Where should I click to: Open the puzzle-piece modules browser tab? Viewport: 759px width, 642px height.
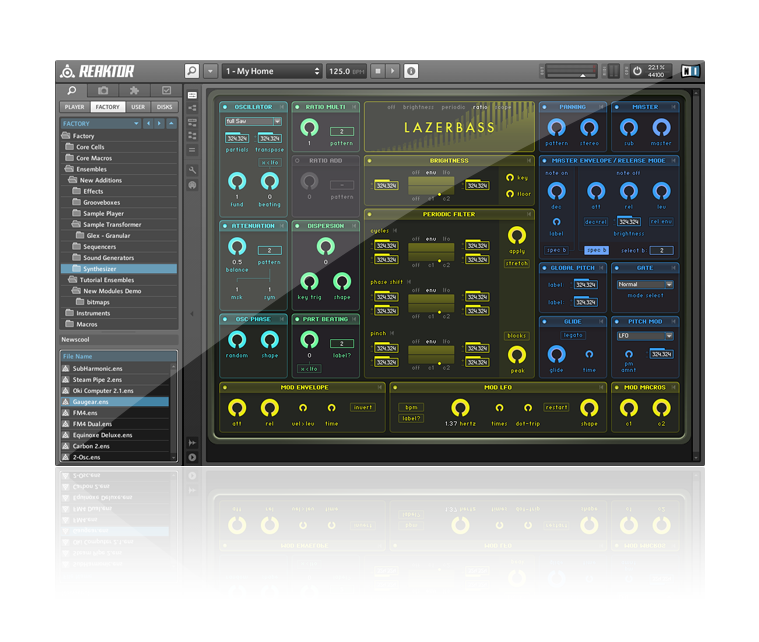tap(134, 90)
